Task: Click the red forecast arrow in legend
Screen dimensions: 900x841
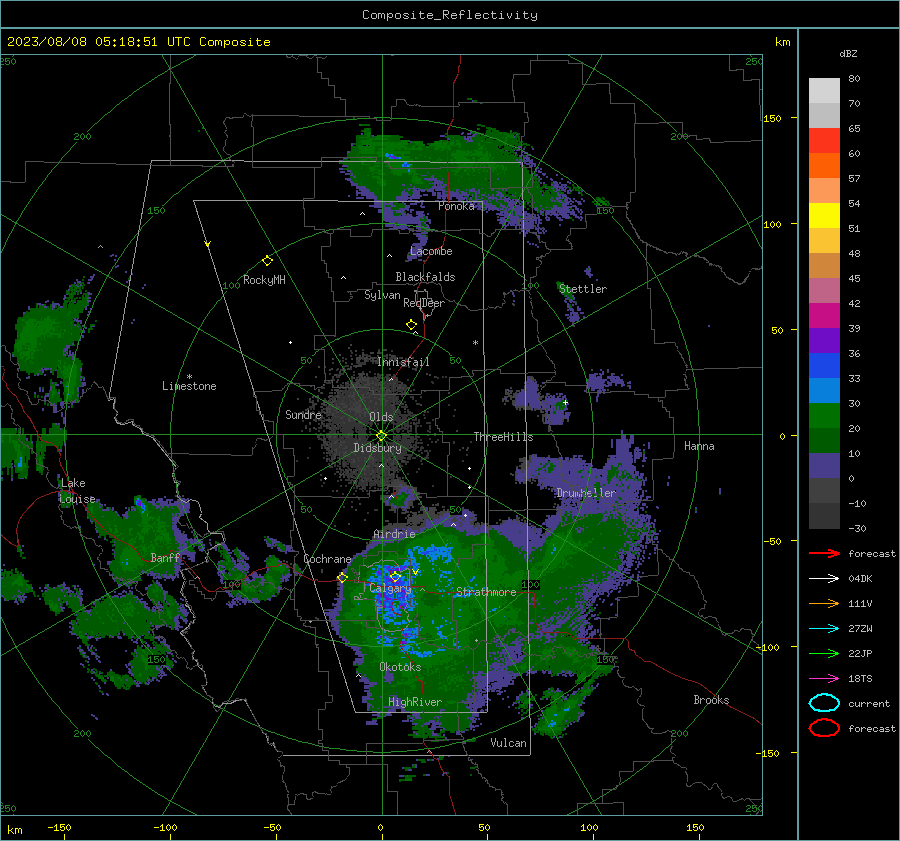Action: 824,553
